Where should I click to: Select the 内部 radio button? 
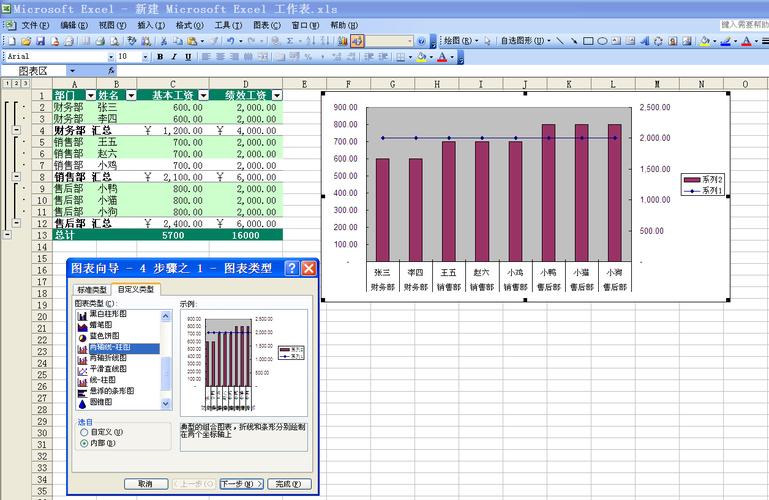click(84, 443)
